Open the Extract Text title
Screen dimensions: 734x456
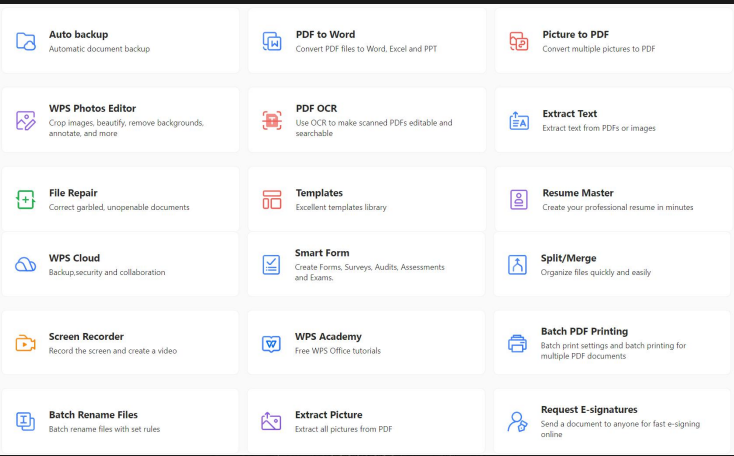pos(570,114)
